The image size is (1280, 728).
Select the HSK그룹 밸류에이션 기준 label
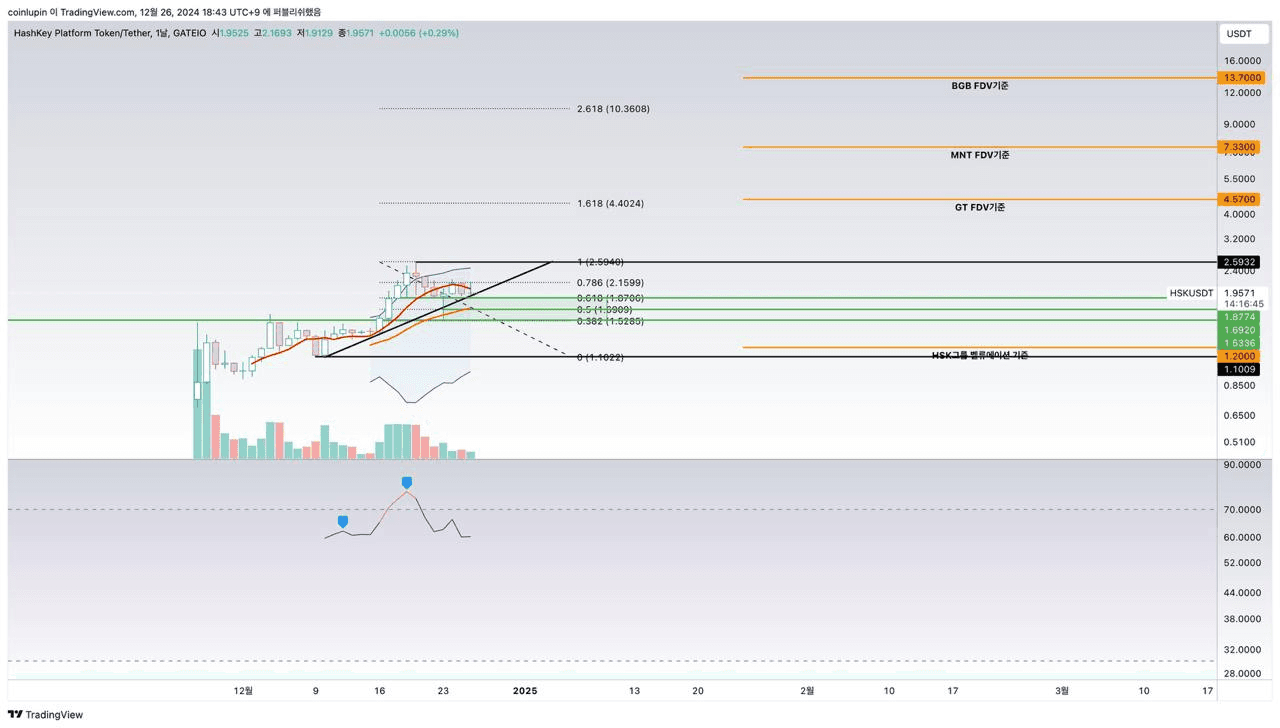[980, 355]
